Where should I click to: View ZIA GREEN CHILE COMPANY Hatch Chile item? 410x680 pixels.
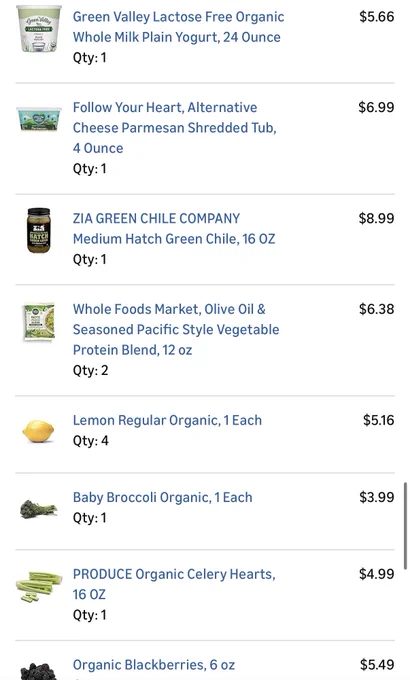tap(174, 229)
